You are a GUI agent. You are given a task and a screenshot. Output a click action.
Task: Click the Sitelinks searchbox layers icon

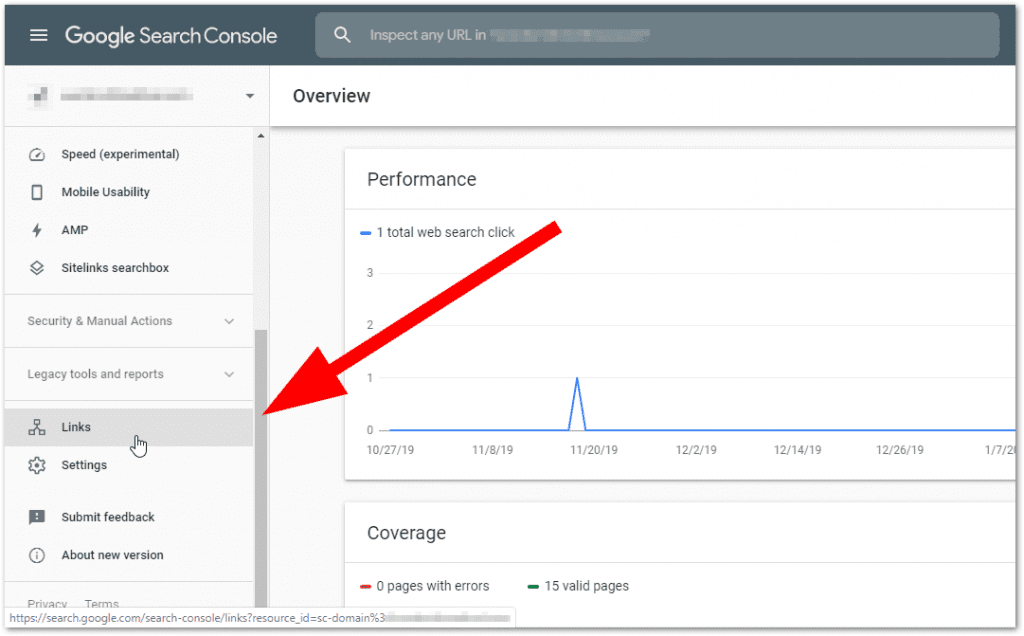[37, 268]
